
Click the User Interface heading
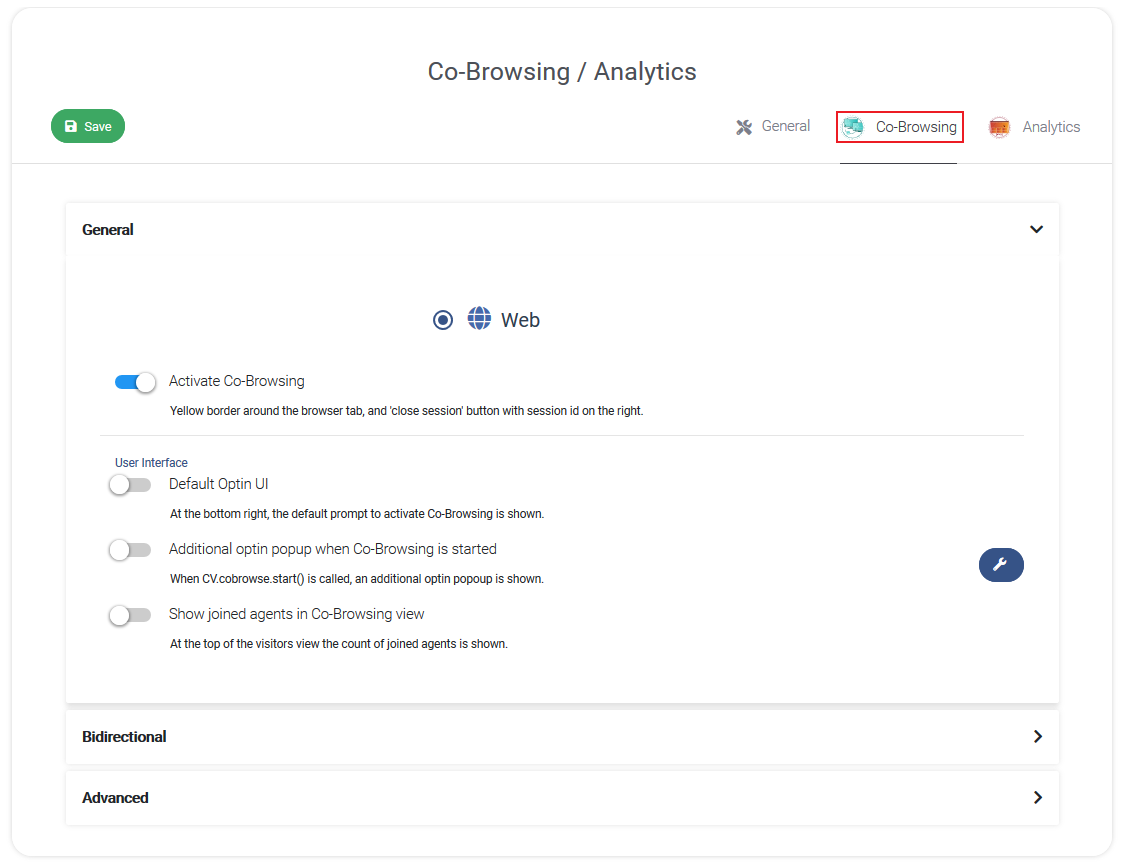[151, 463]
